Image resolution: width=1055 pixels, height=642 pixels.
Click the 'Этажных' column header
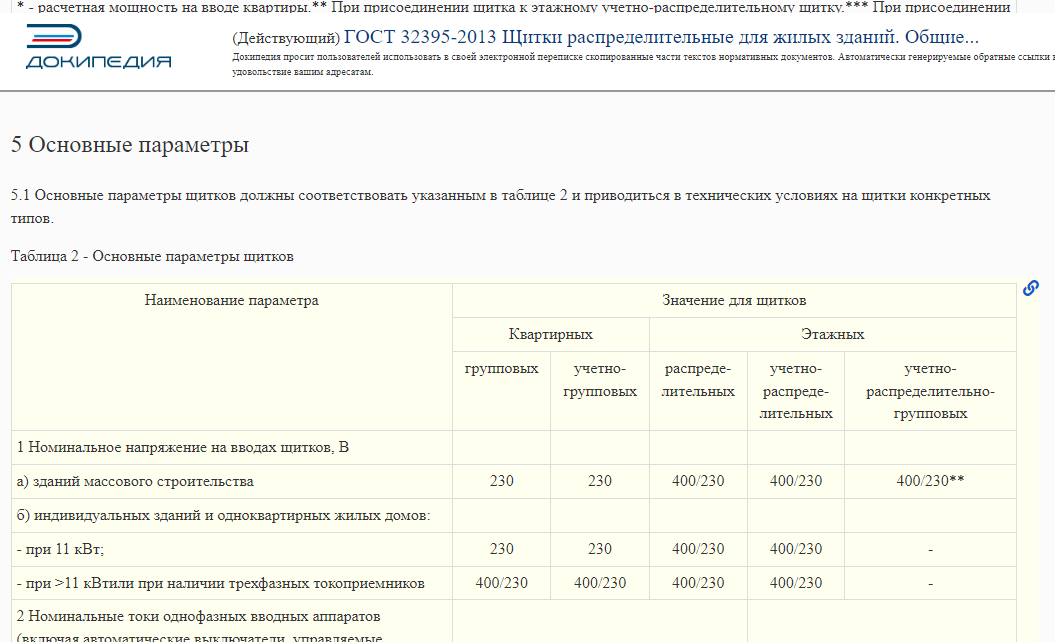click(832, 334)
